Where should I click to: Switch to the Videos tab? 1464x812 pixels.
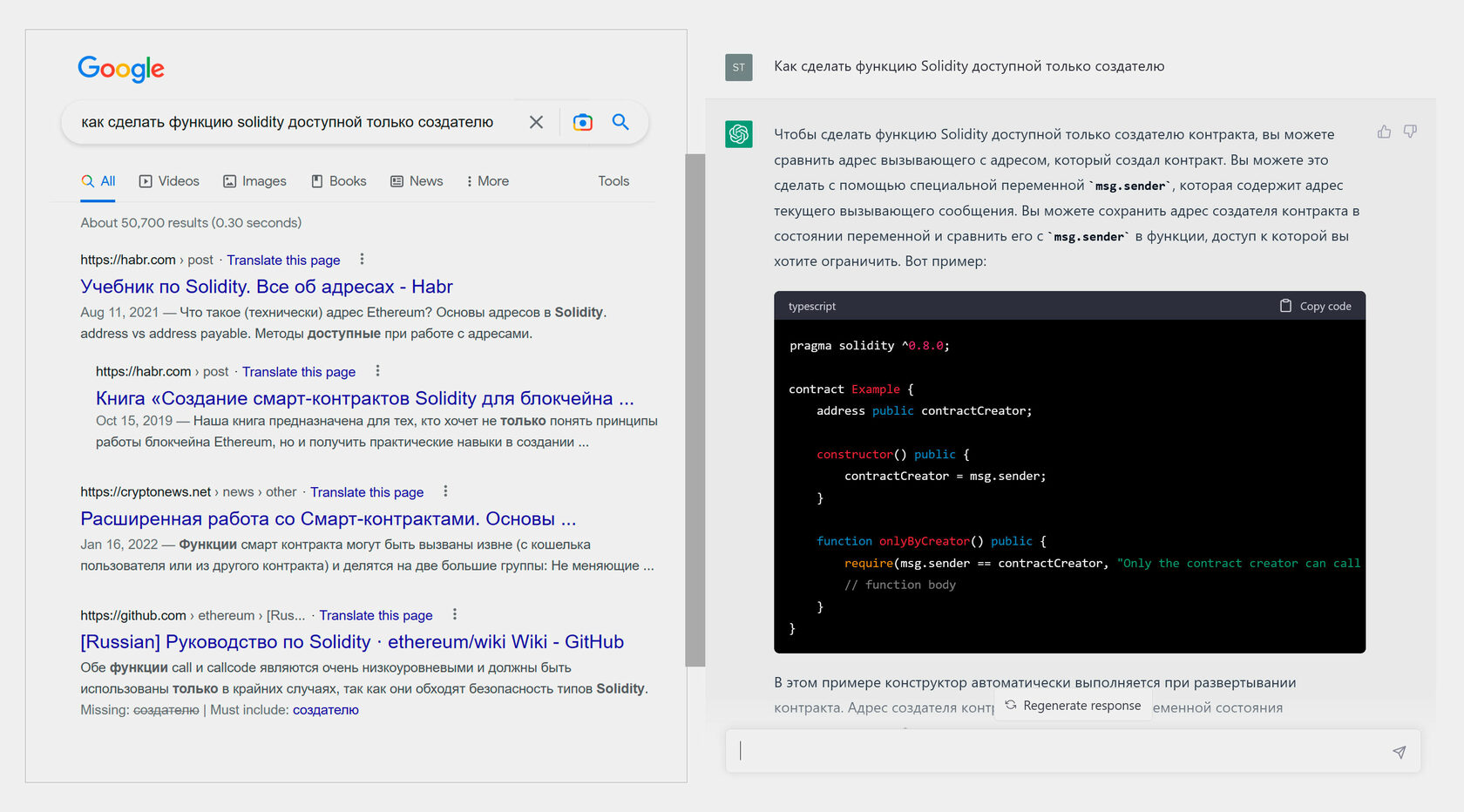coord(169,181)
